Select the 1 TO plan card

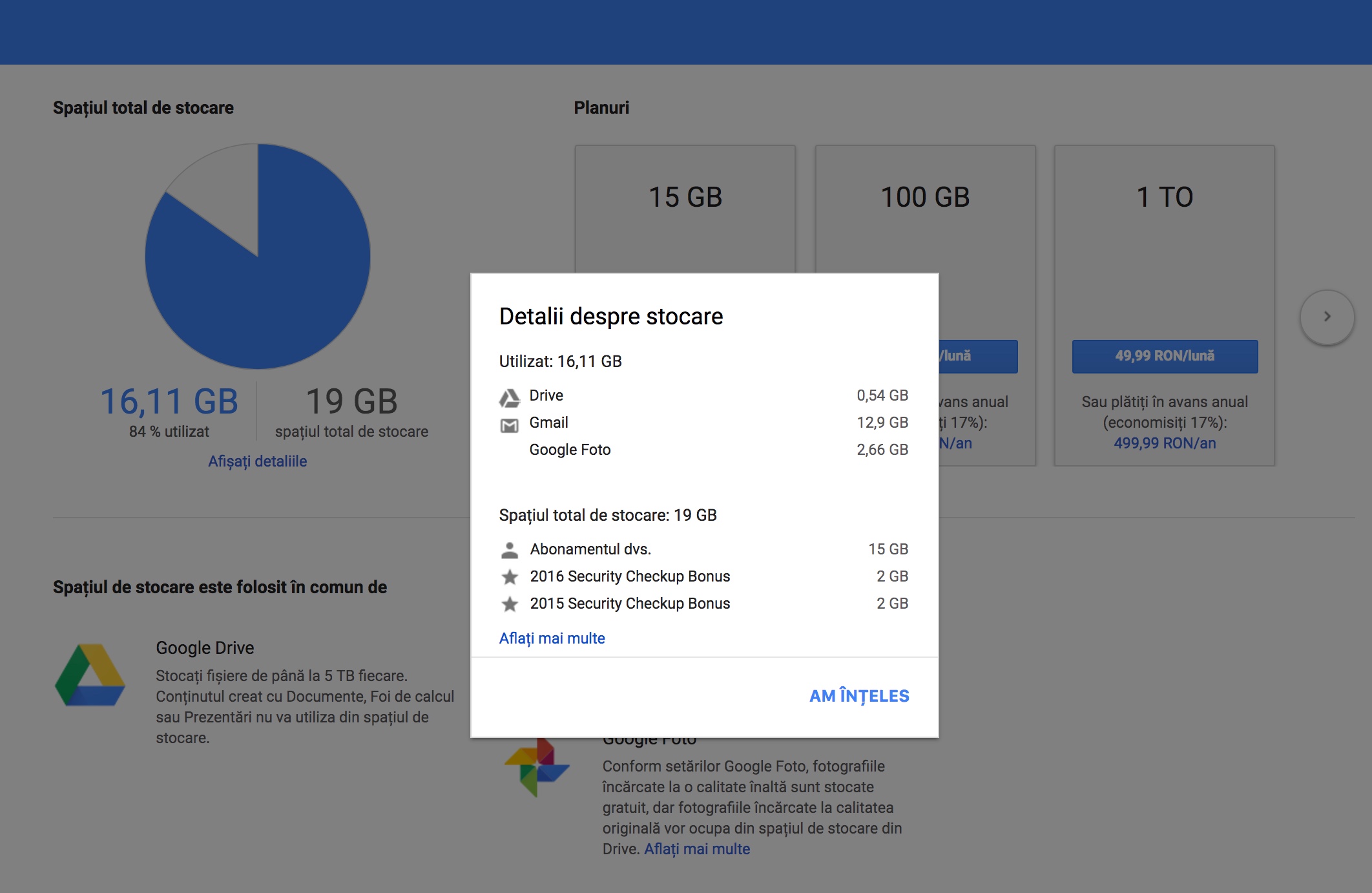point(1165,305)
